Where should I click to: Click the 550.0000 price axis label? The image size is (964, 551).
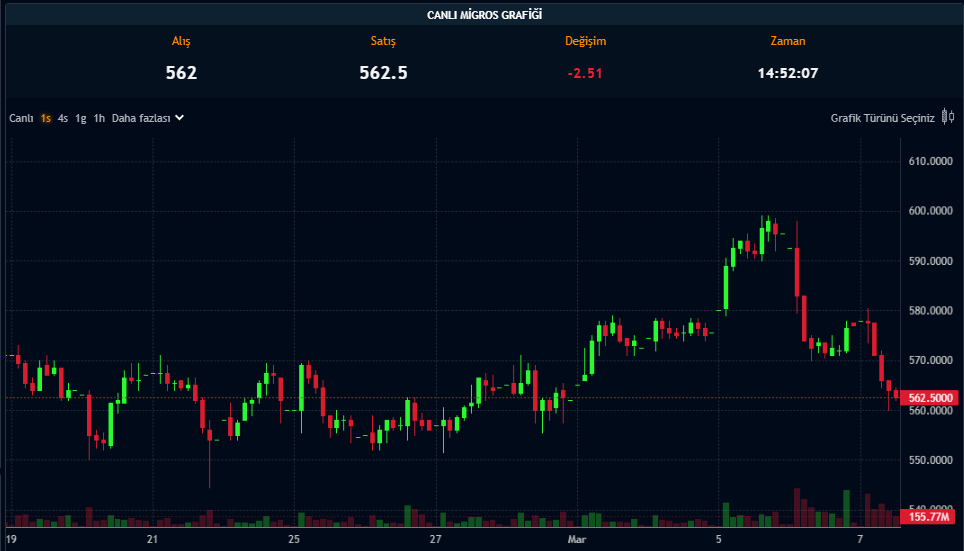pyautogui.click(x=931, y=460)
